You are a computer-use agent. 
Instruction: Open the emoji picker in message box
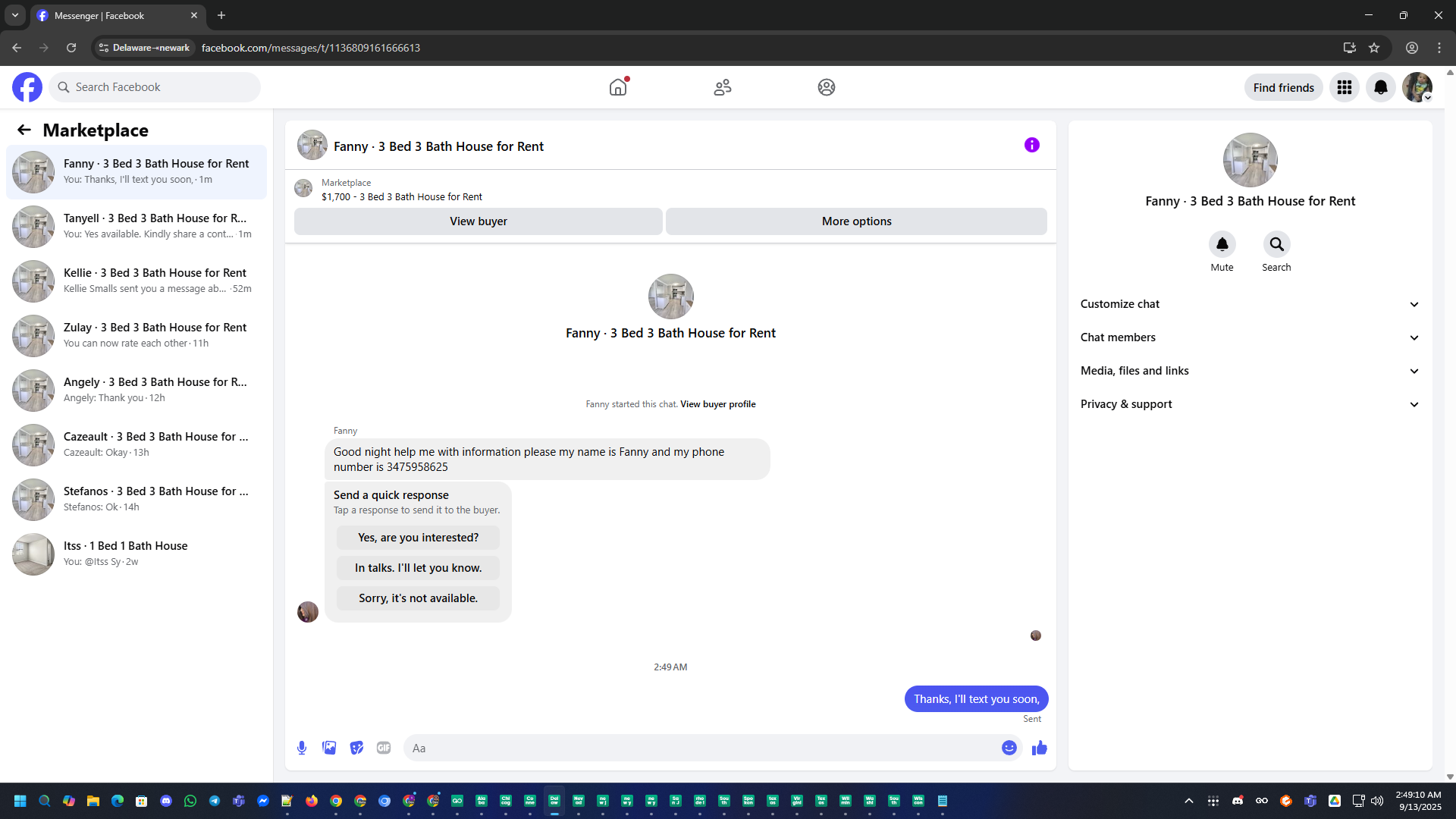pyautogui.click(x=1009, y=748)
